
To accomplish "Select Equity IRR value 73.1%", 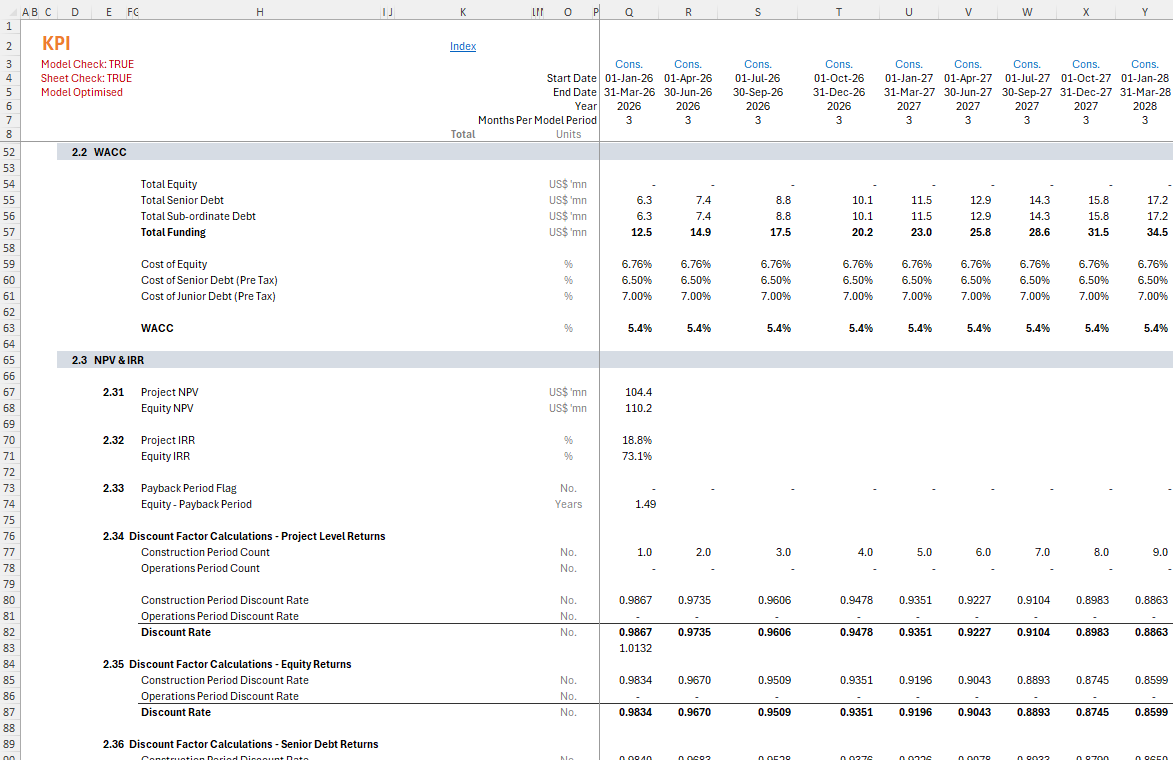I will click(x=637, y=456).
